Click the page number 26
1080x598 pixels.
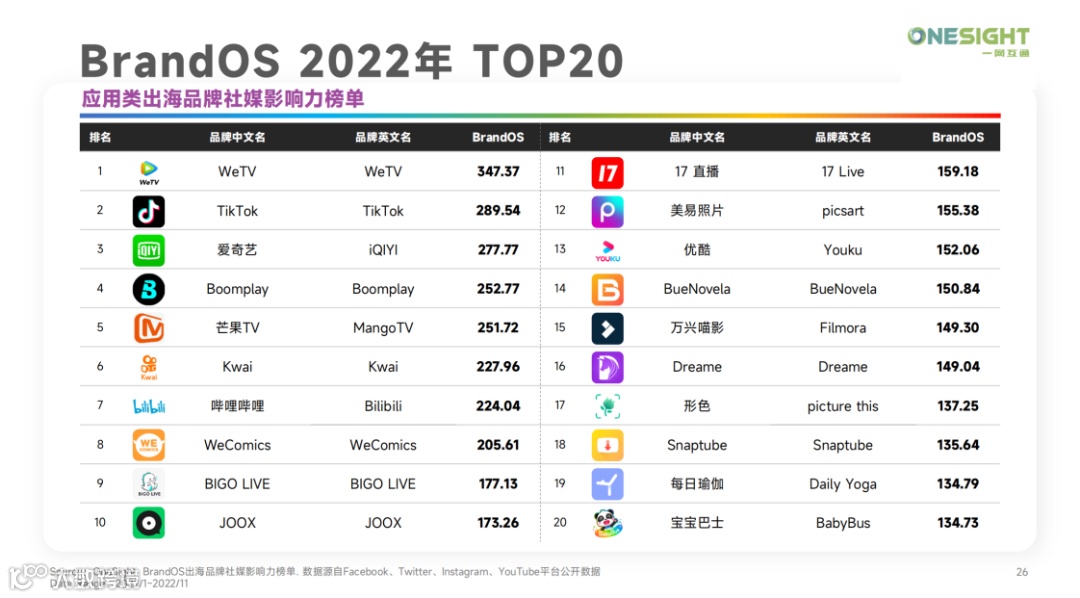(1022, 572)
